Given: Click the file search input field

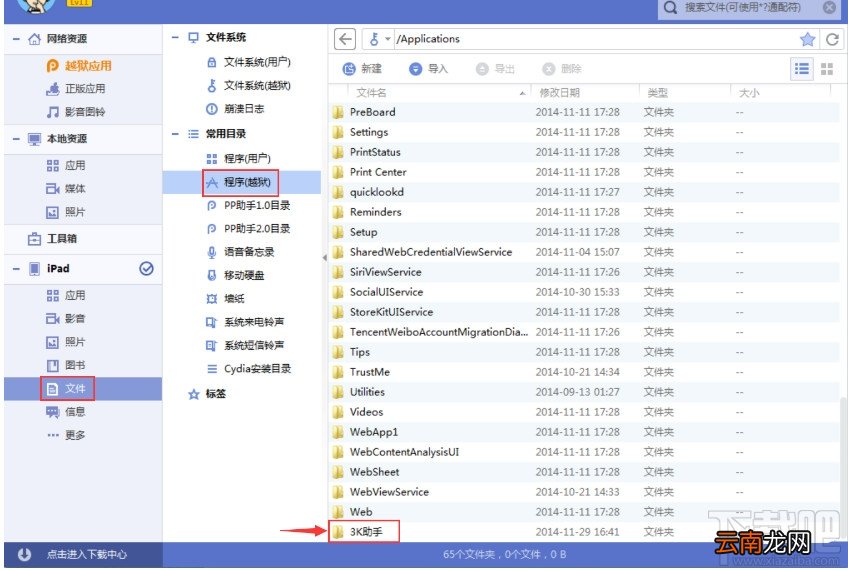Looking at the screenshot, I should pyautogui.click(x=749, y=8).
